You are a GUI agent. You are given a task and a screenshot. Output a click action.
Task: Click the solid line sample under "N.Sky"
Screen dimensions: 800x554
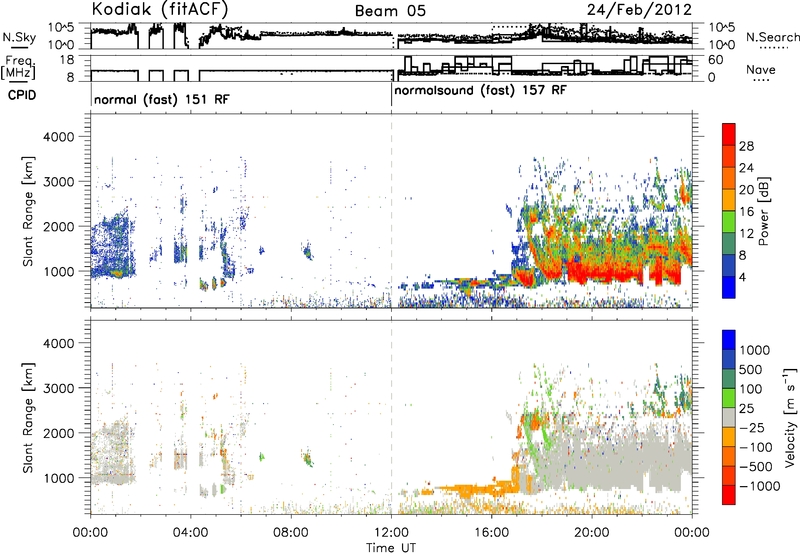pyautogui.click(x=19, y=48)
